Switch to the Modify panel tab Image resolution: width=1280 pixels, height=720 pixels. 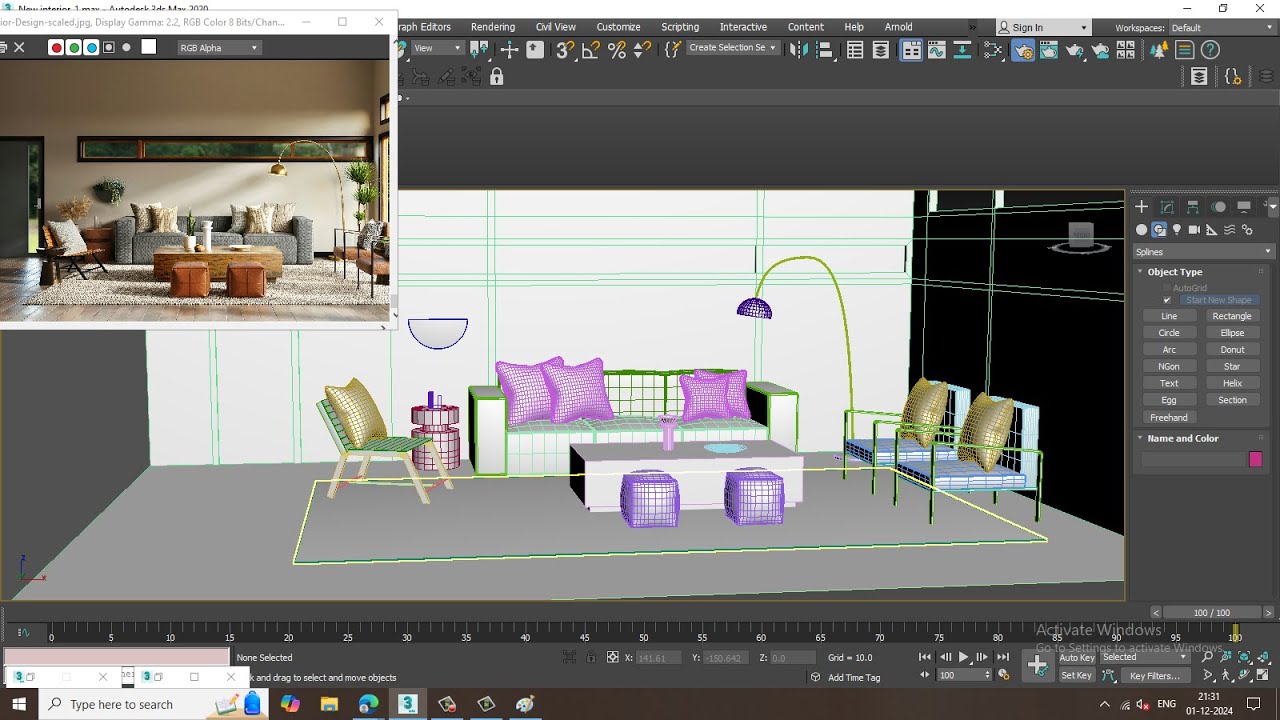[x=1167, y=206]
